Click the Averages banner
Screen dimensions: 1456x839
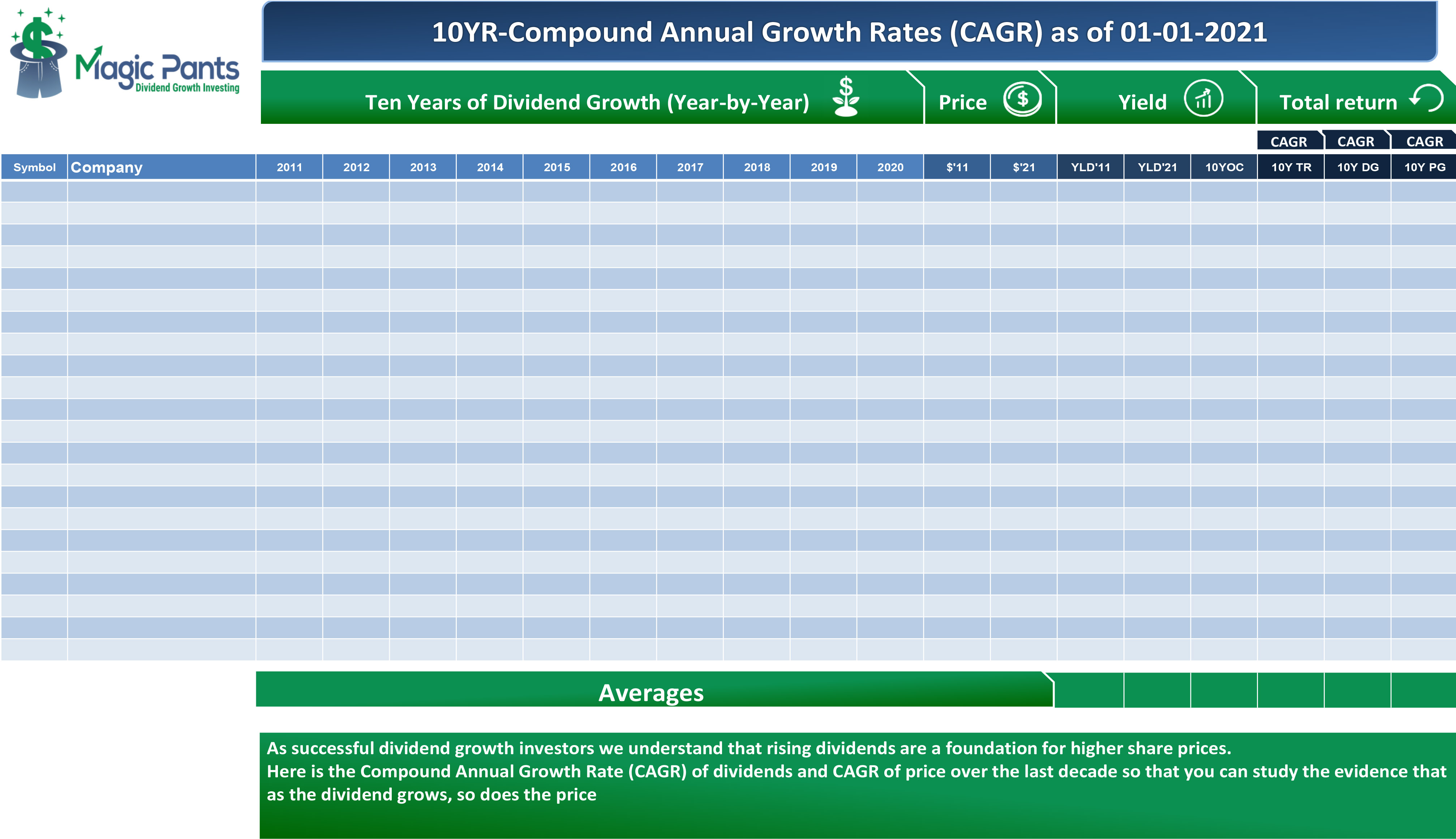[651, 692]
